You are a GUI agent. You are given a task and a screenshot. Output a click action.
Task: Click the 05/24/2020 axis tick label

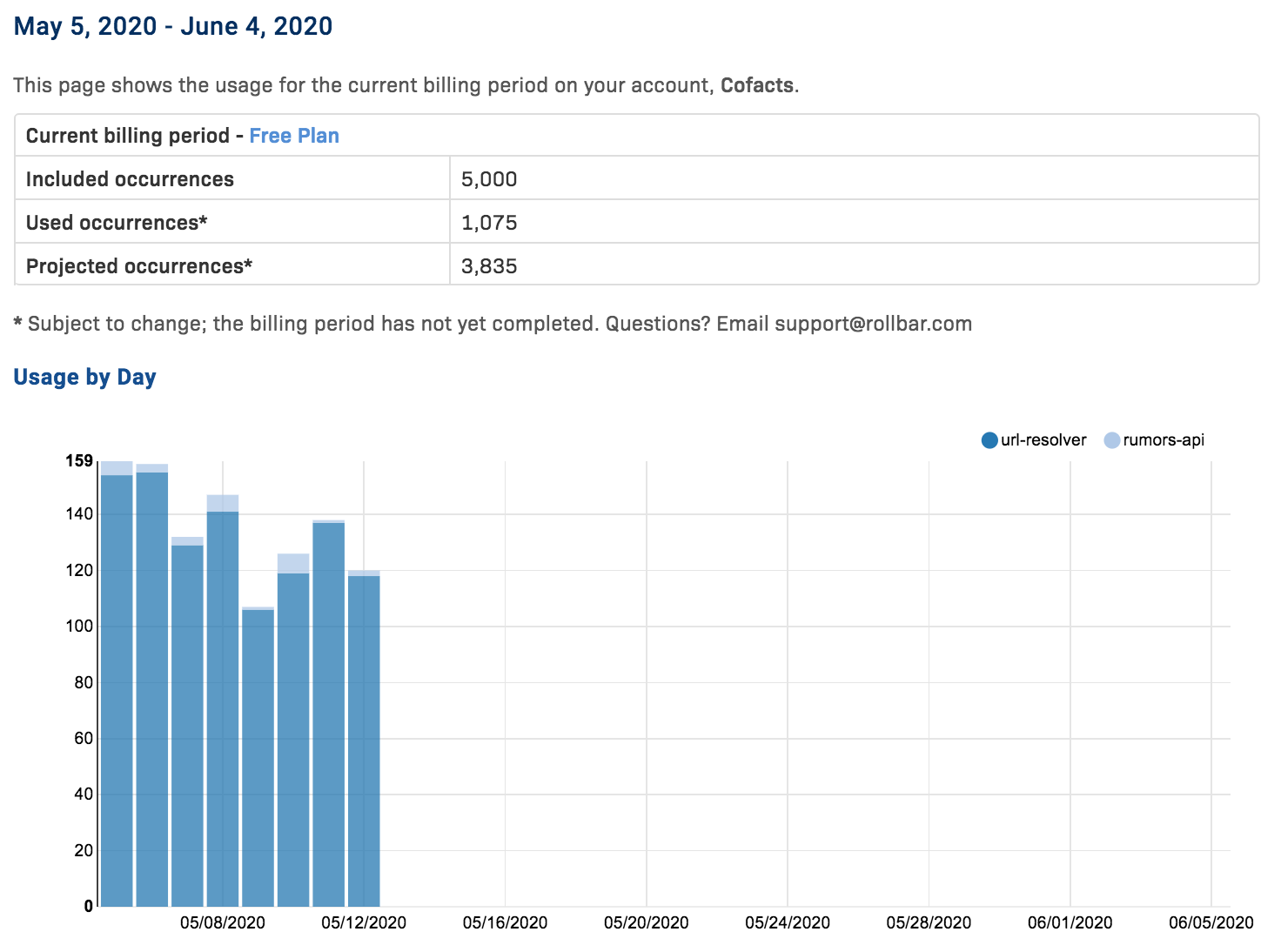click(x=788, y=923)
